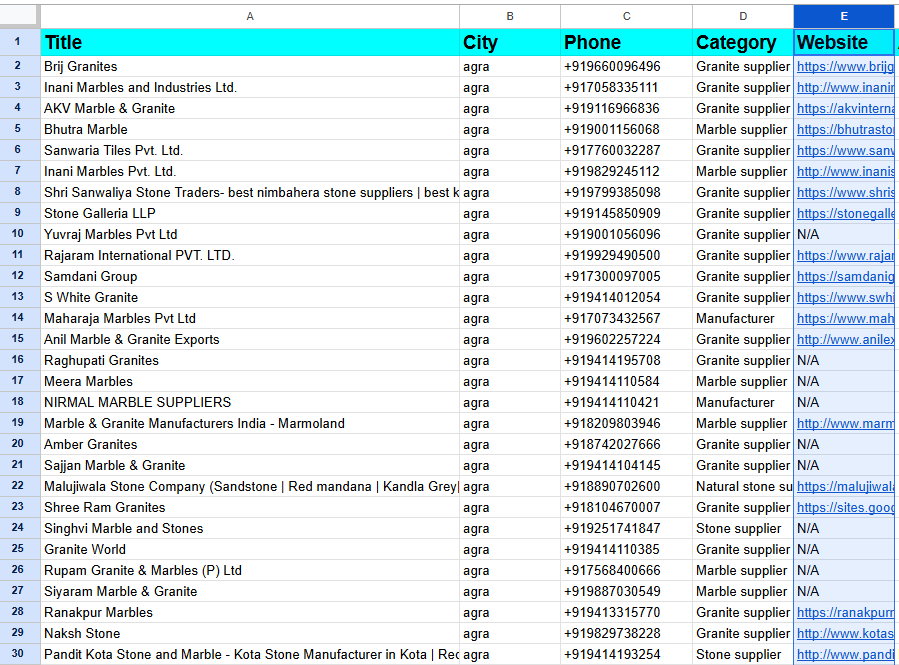This screenshot has height=665, width=899.
Task: Select column E header
Action: pos(844,16)
